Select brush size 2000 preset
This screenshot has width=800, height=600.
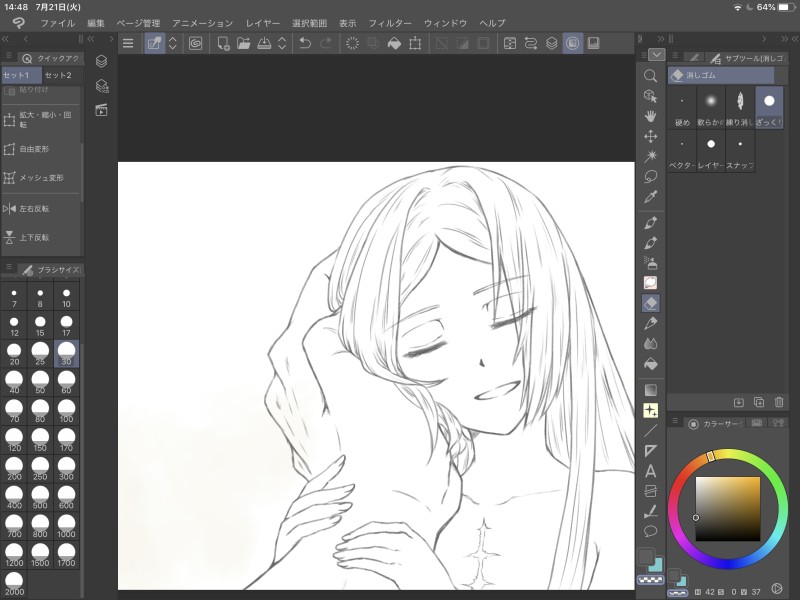tap(14, 584)
